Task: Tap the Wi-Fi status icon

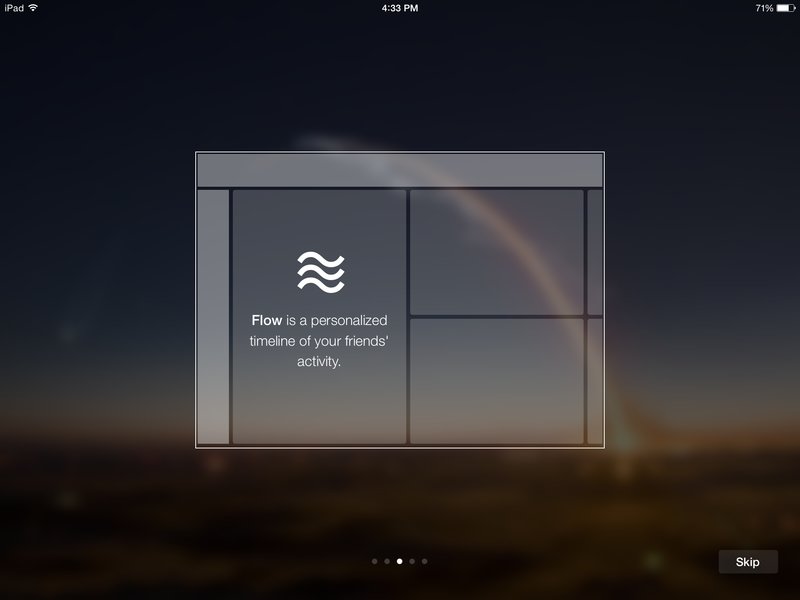Action: point(33,8)
